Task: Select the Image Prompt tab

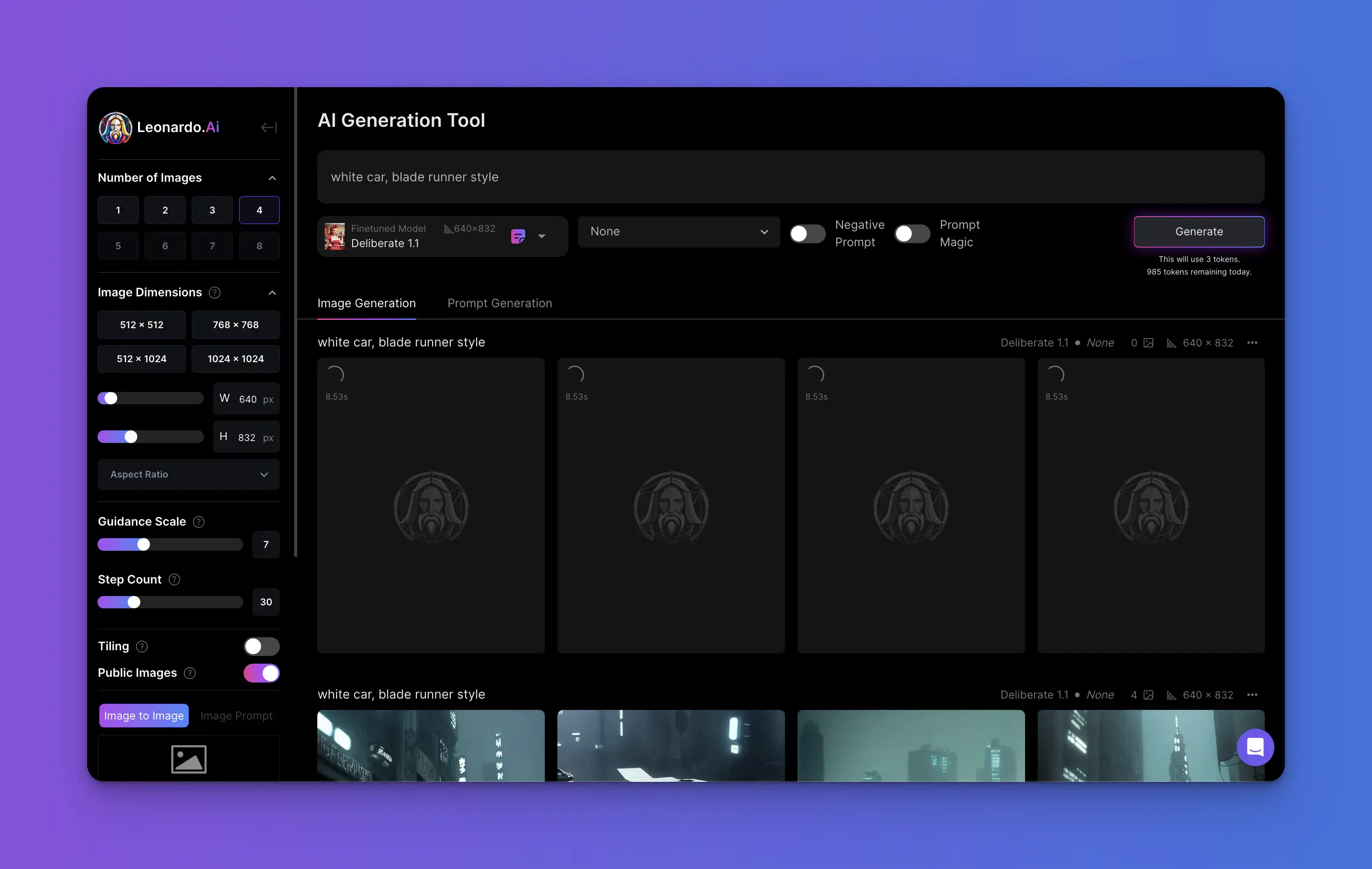Action: (236, 716)
